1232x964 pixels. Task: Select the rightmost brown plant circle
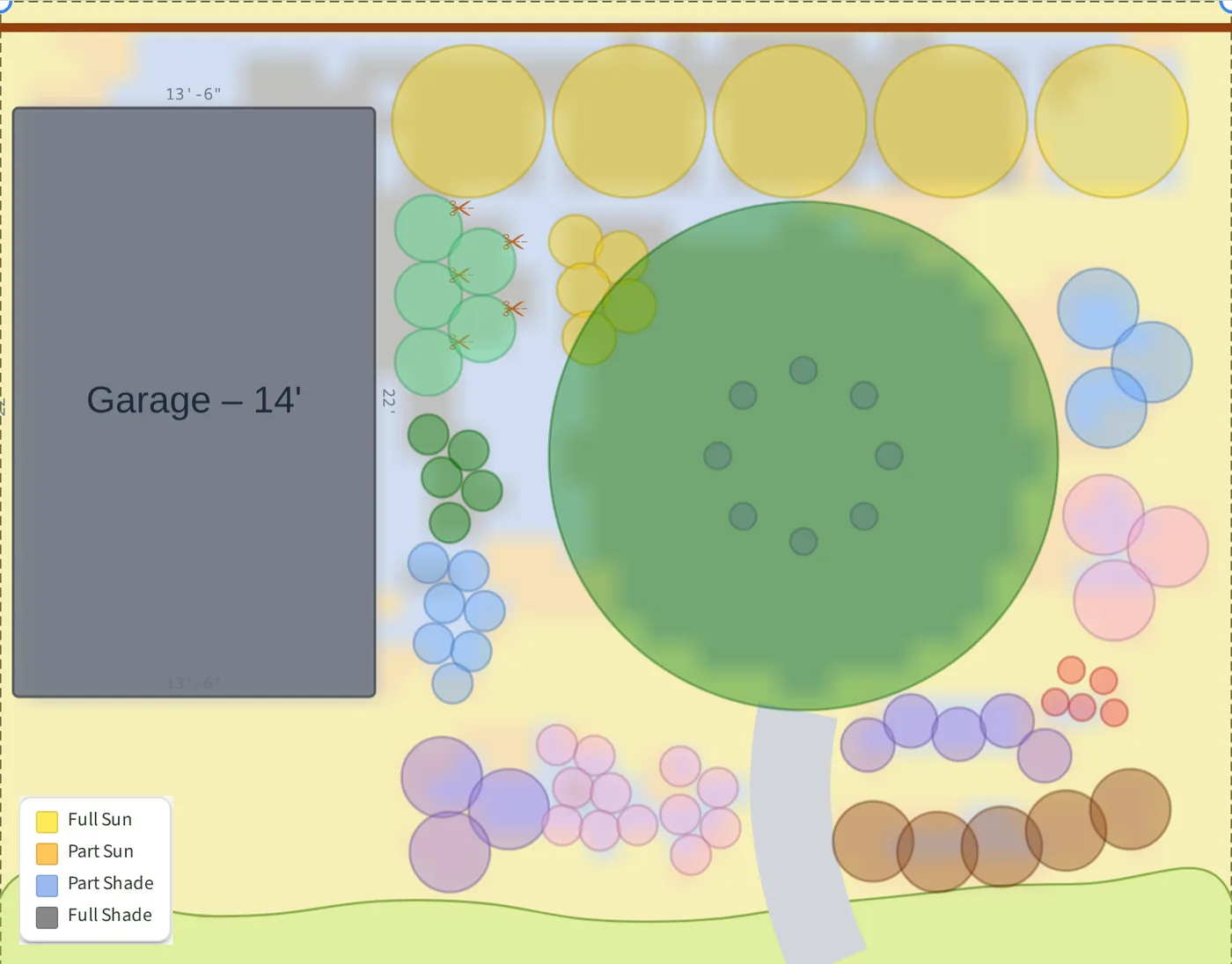[x=1130, y=809]
